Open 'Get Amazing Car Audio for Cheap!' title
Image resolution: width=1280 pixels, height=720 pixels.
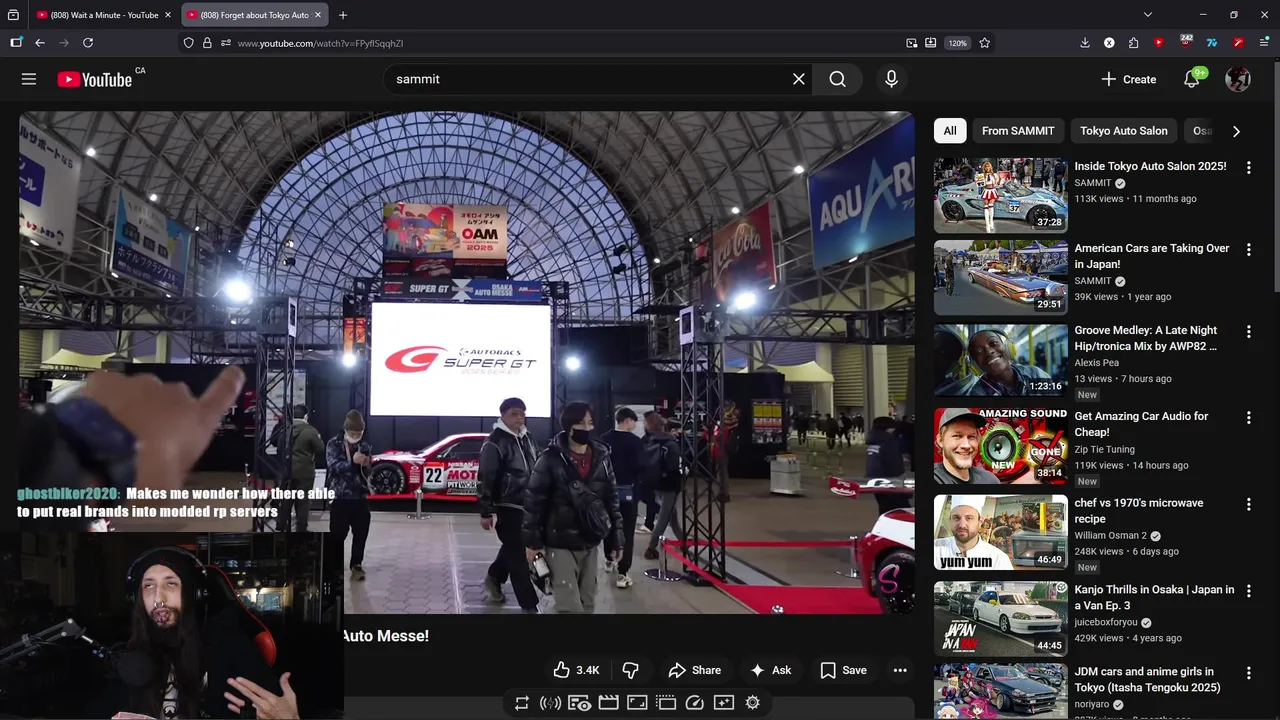pos(1141,424)
